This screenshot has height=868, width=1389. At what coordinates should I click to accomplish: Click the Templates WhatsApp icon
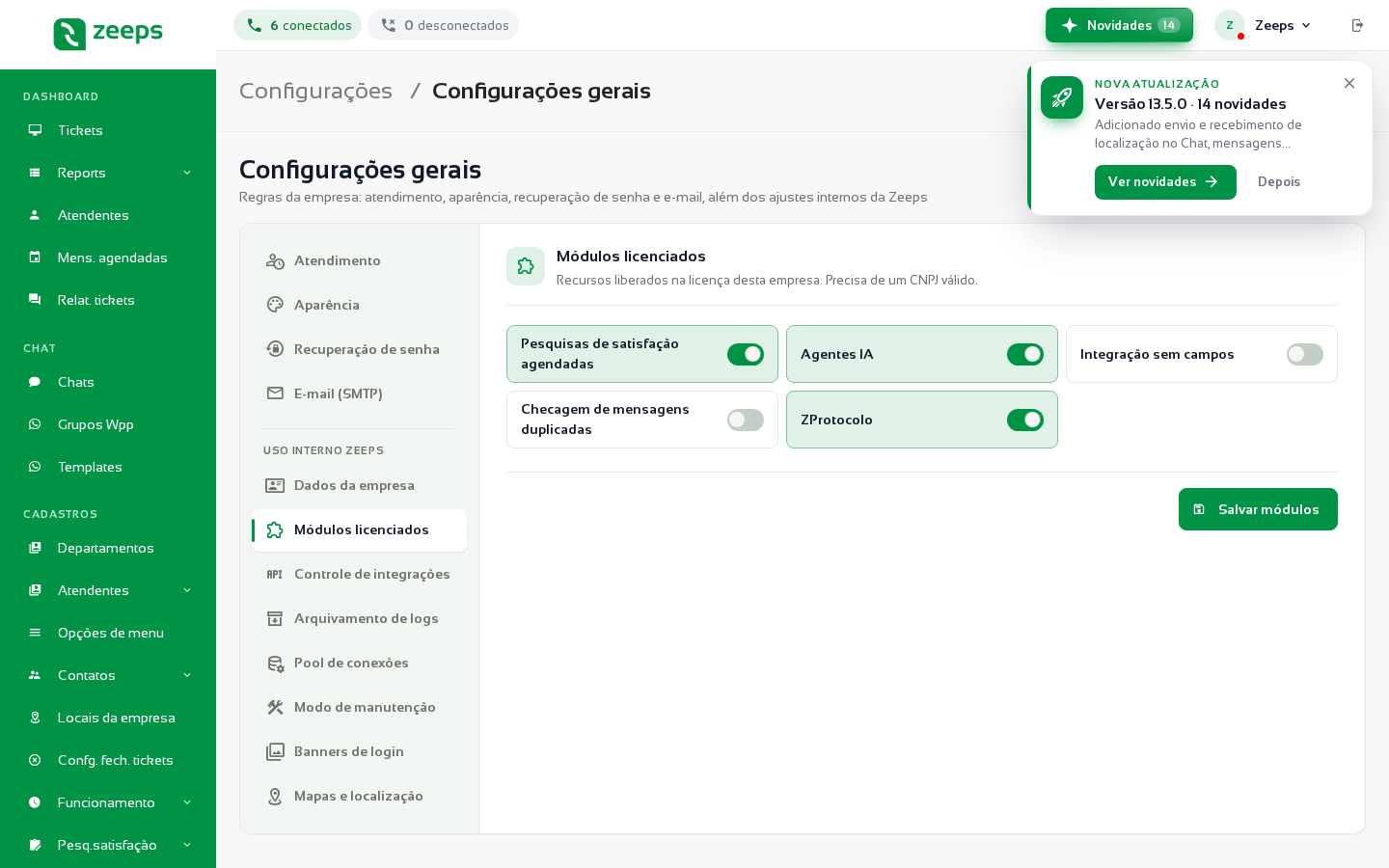35,467
